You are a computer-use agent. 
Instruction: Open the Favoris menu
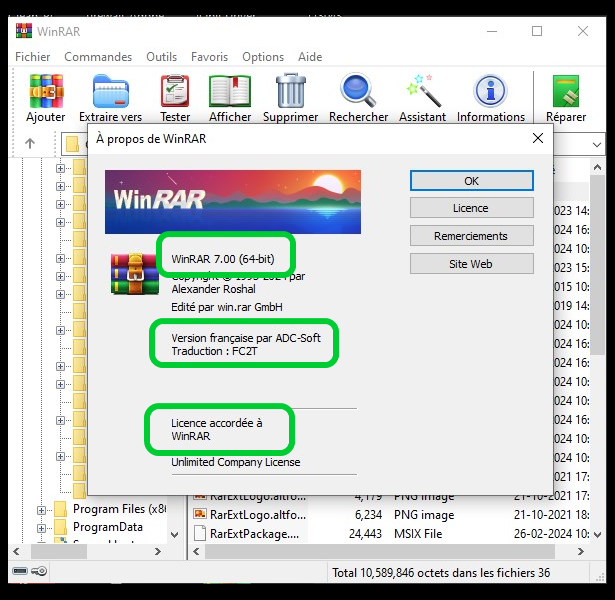[209, 57]
